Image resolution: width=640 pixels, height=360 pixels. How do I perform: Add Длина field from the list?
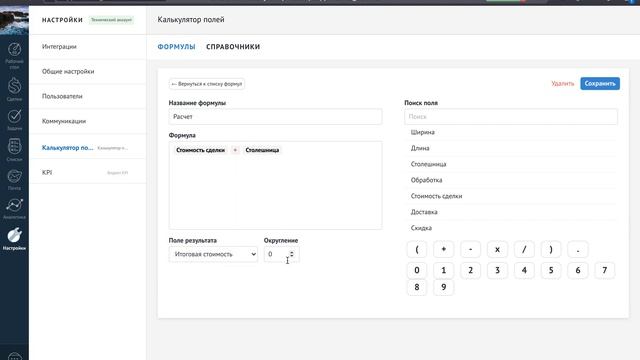(x=511, y=148)
